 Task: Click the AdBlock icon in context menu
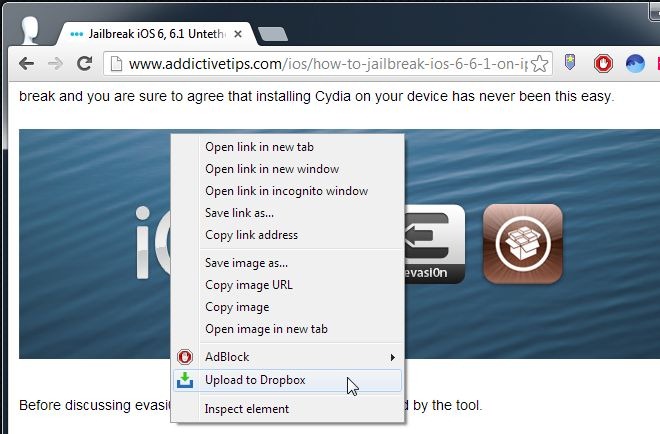[185, 357]
